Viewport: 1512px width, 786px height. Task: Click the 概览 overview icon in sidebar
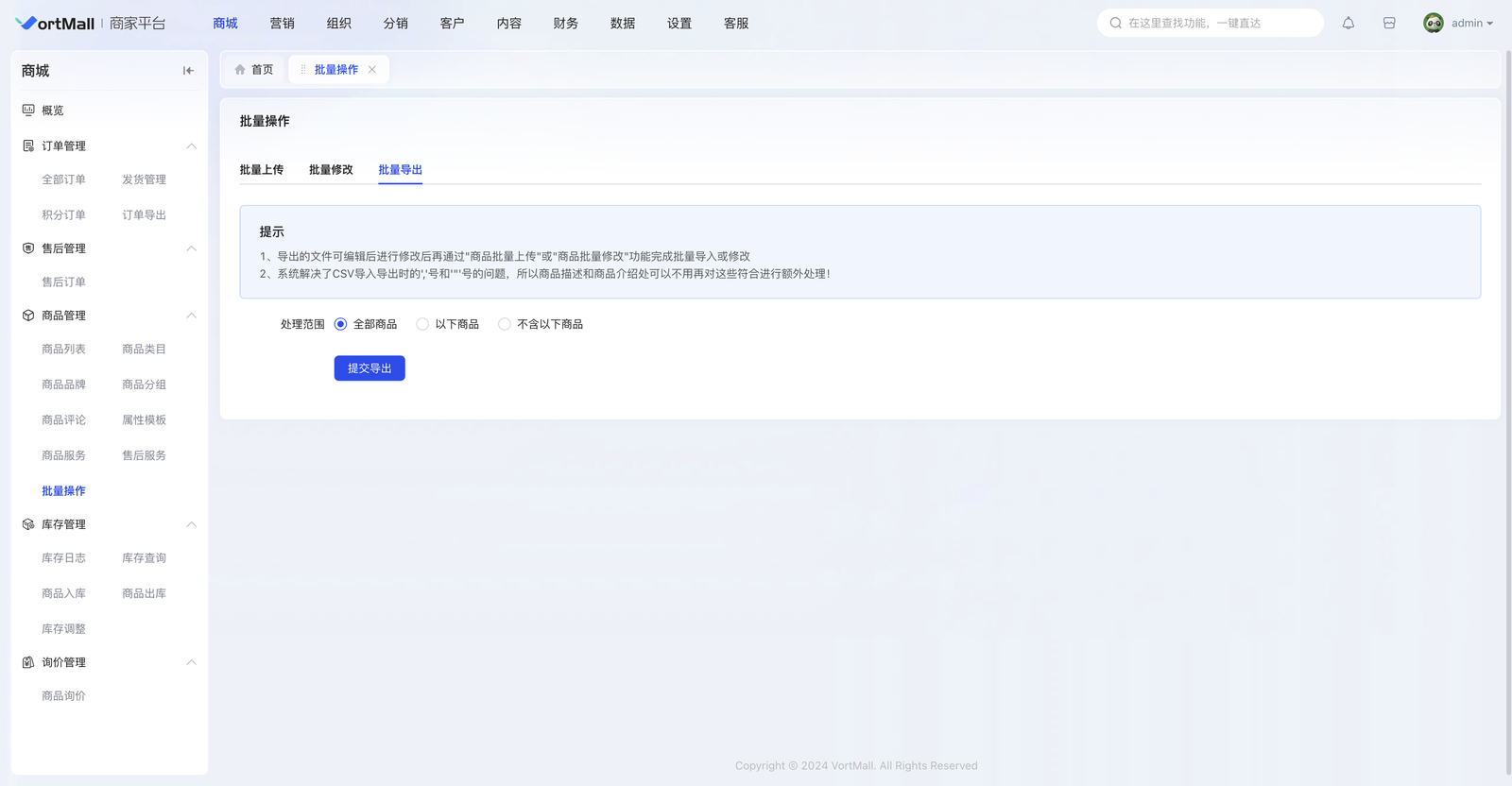pos(28,111)
